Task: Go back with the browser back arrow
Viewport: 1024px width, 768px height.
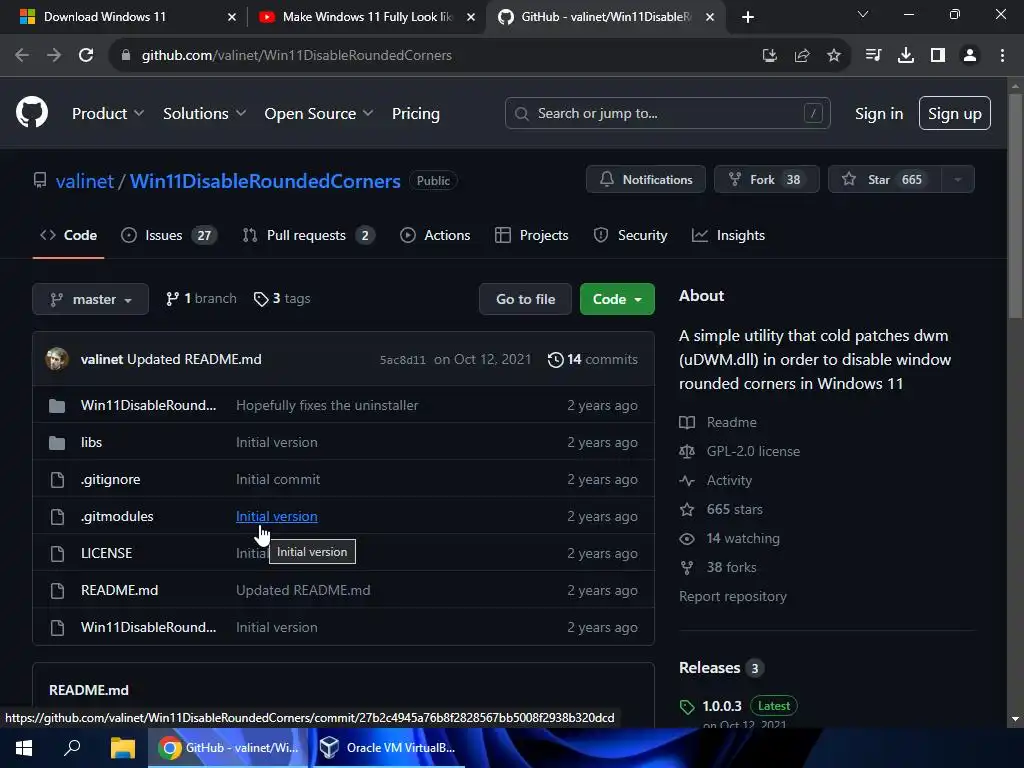Action: point(22,56)
